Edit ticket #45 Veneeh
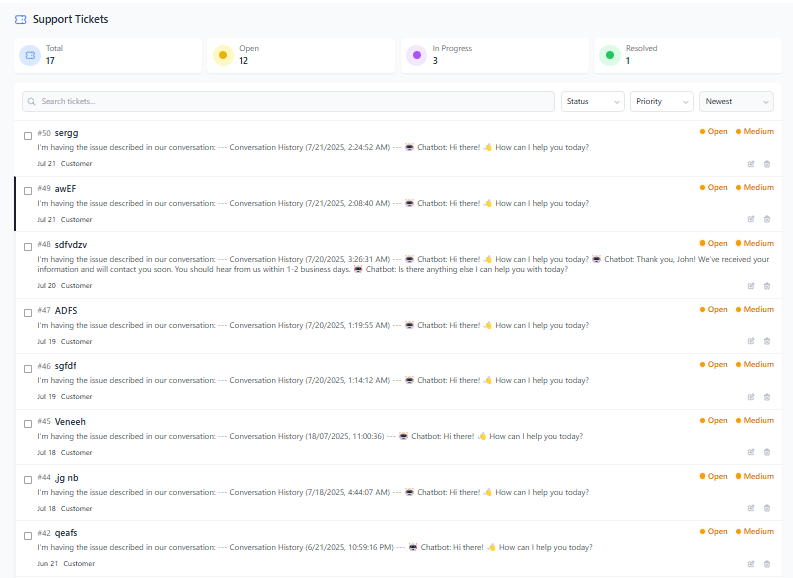 pyautogui.click(x=751, y=452)
